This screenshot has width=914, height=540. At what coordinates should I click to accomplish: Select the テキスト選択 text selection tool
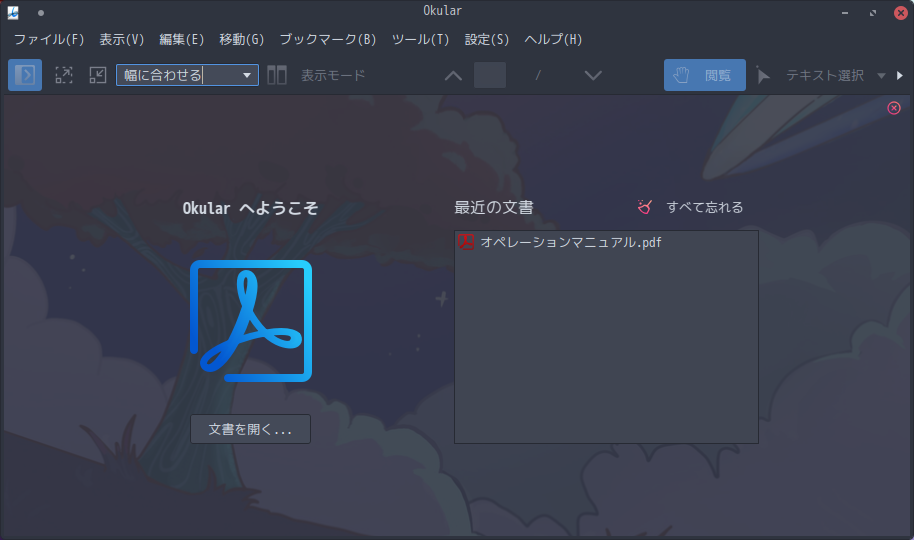[x=811, y=75]
